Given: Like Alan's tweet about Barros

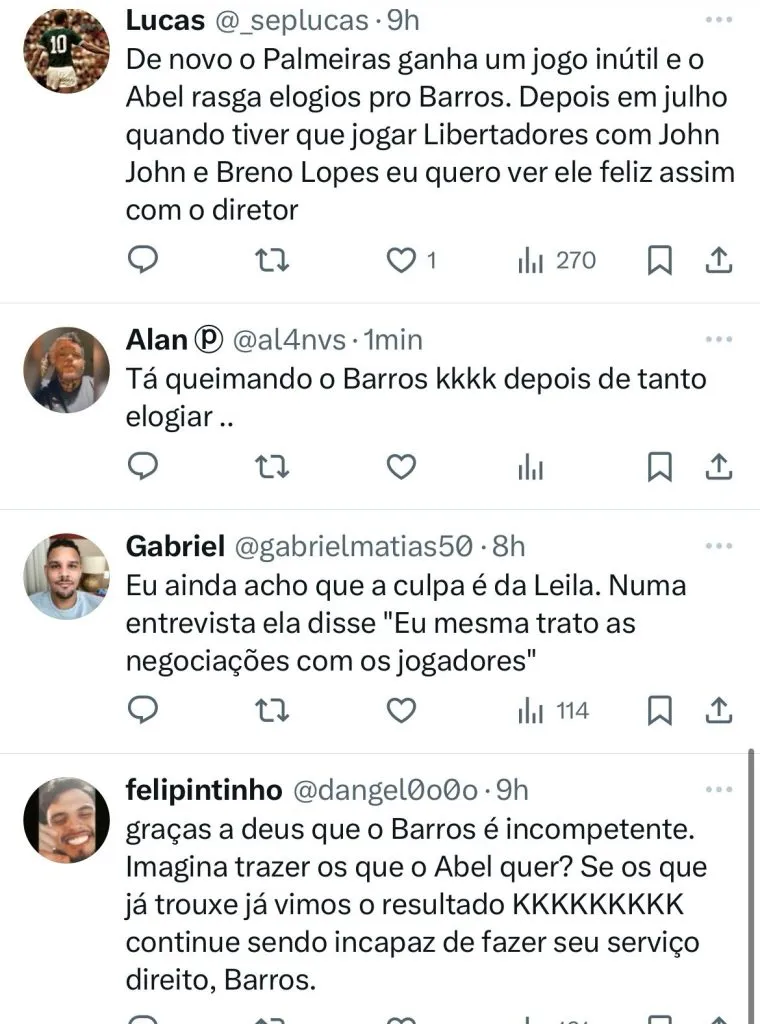Looking at the screenshot, I should point(401,466).
